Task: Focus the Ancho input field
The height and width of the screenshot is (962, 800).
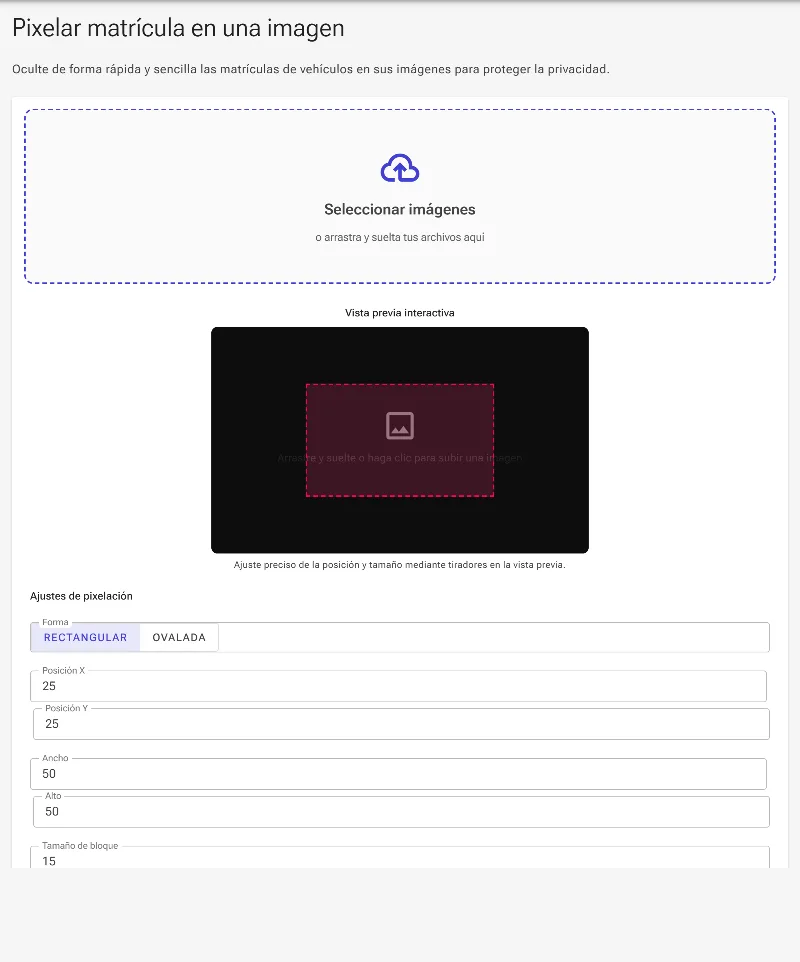Action: click(398, 774)
